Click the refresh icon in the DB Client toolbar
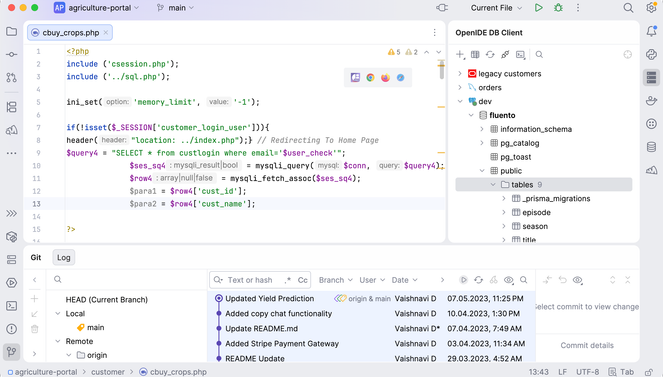Image resolution: width=663 pixels, height=377 pixels. point(490,55)
